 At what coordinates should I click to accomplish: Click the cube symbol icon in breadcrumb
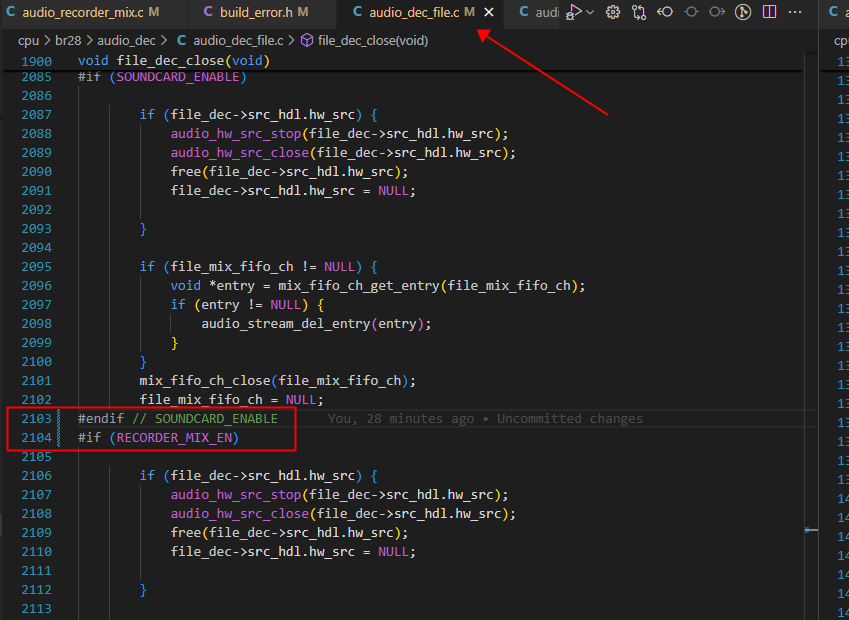click(x=307, y=41)
